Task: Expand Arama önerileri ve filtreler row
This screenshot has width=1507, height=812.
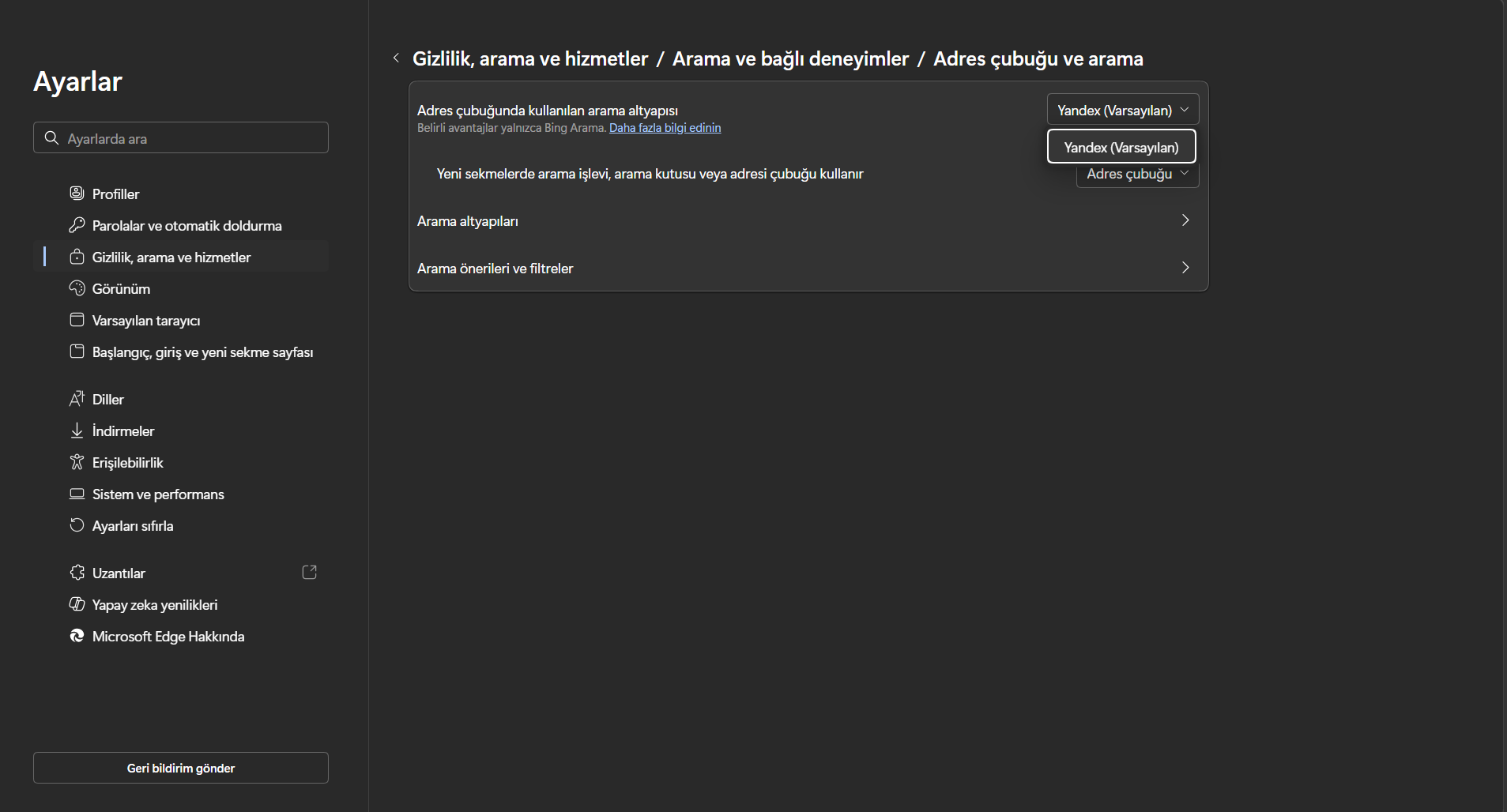Action: point(808,269)
